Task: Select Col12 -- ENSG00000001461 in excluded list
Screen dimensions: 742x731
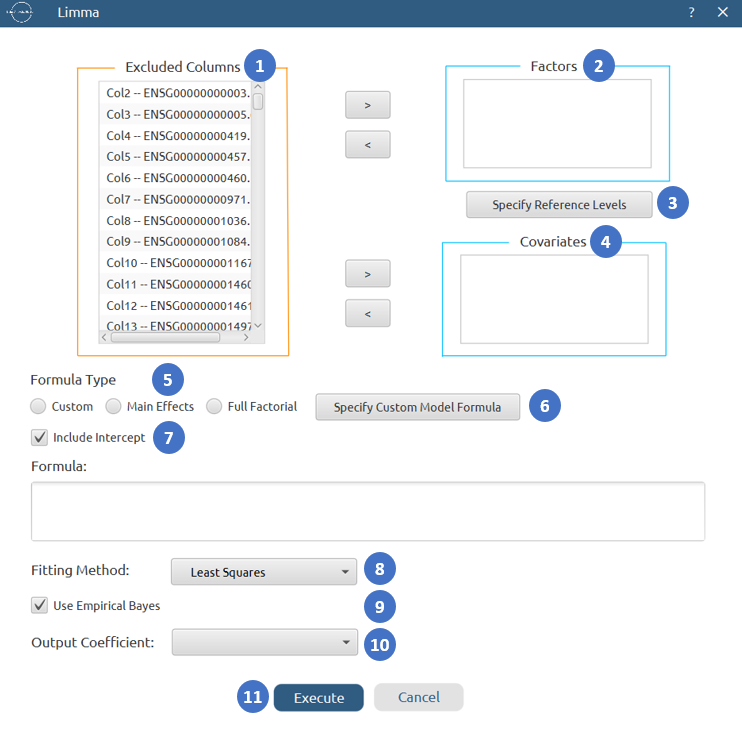Action: (x=176, y=306)
